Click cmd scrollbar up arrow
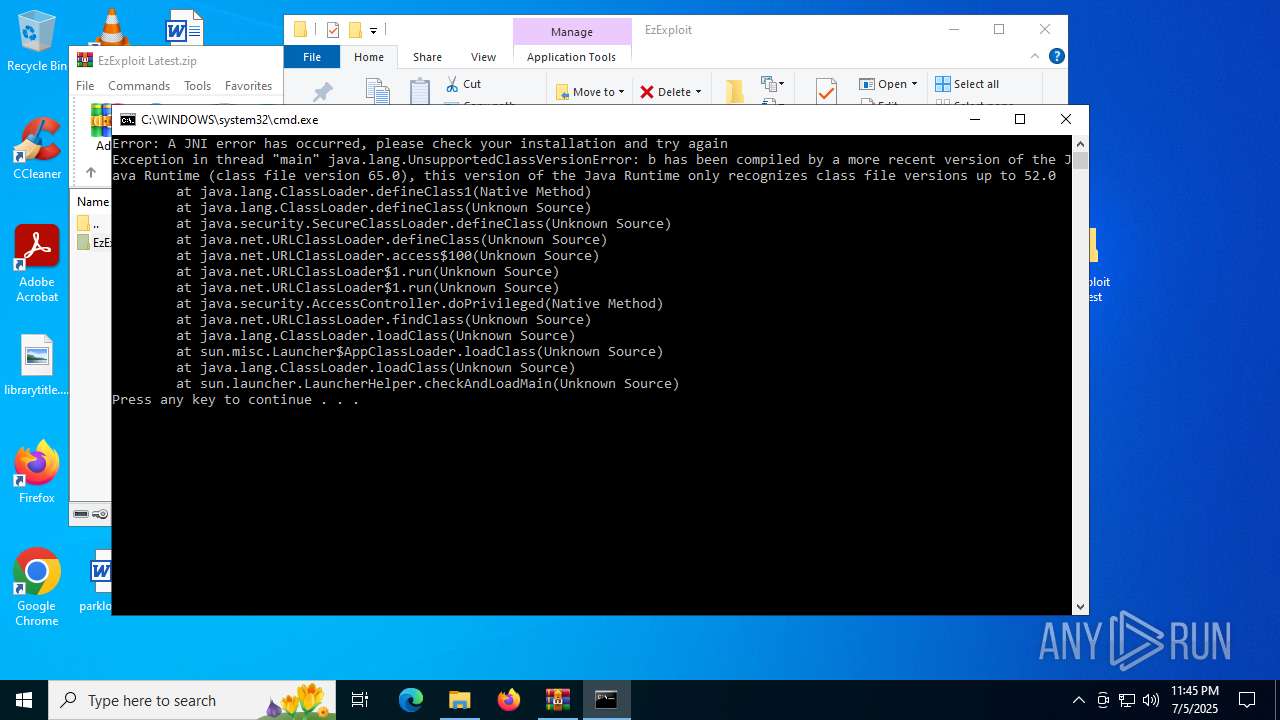This screenshot has height=720, width=1280. click(1080, 144)
